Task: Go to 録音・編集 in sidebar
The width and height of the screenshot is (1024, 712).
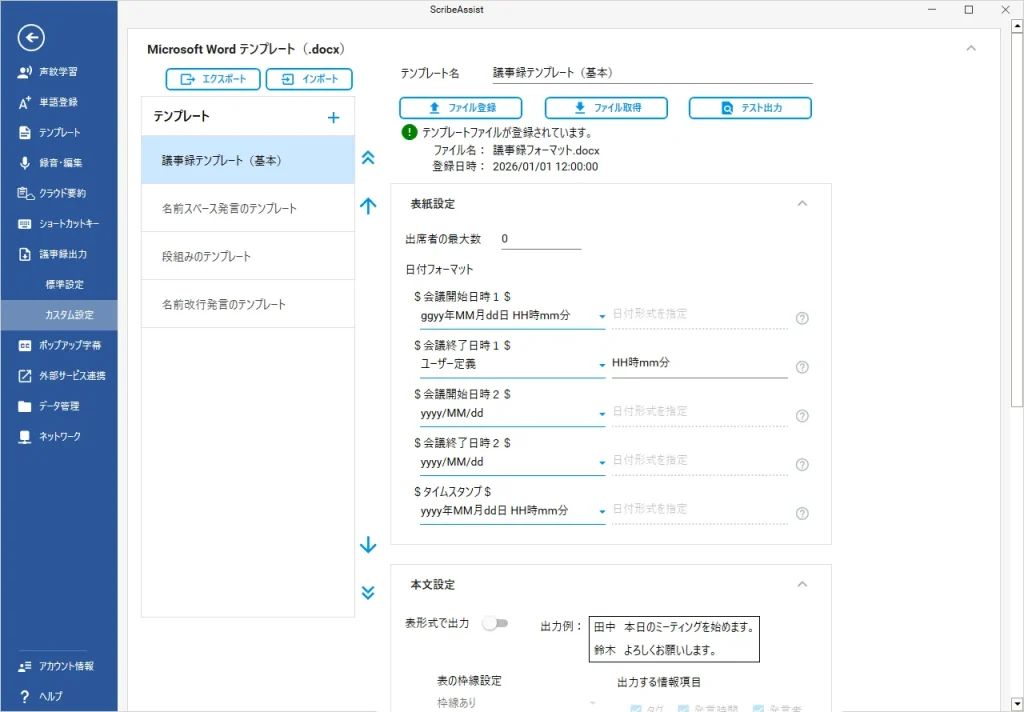Action: pos(60,163)
